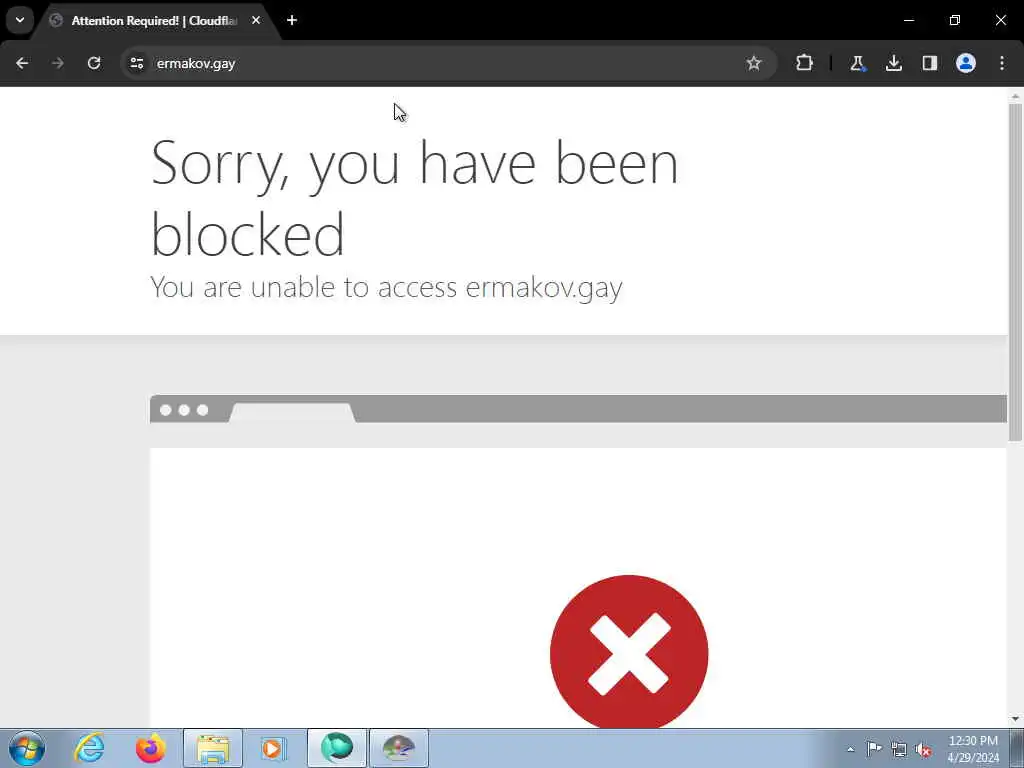Toggle the side panel icon
This screenshot has height=768, width=1024.
[x=929, y=63]
